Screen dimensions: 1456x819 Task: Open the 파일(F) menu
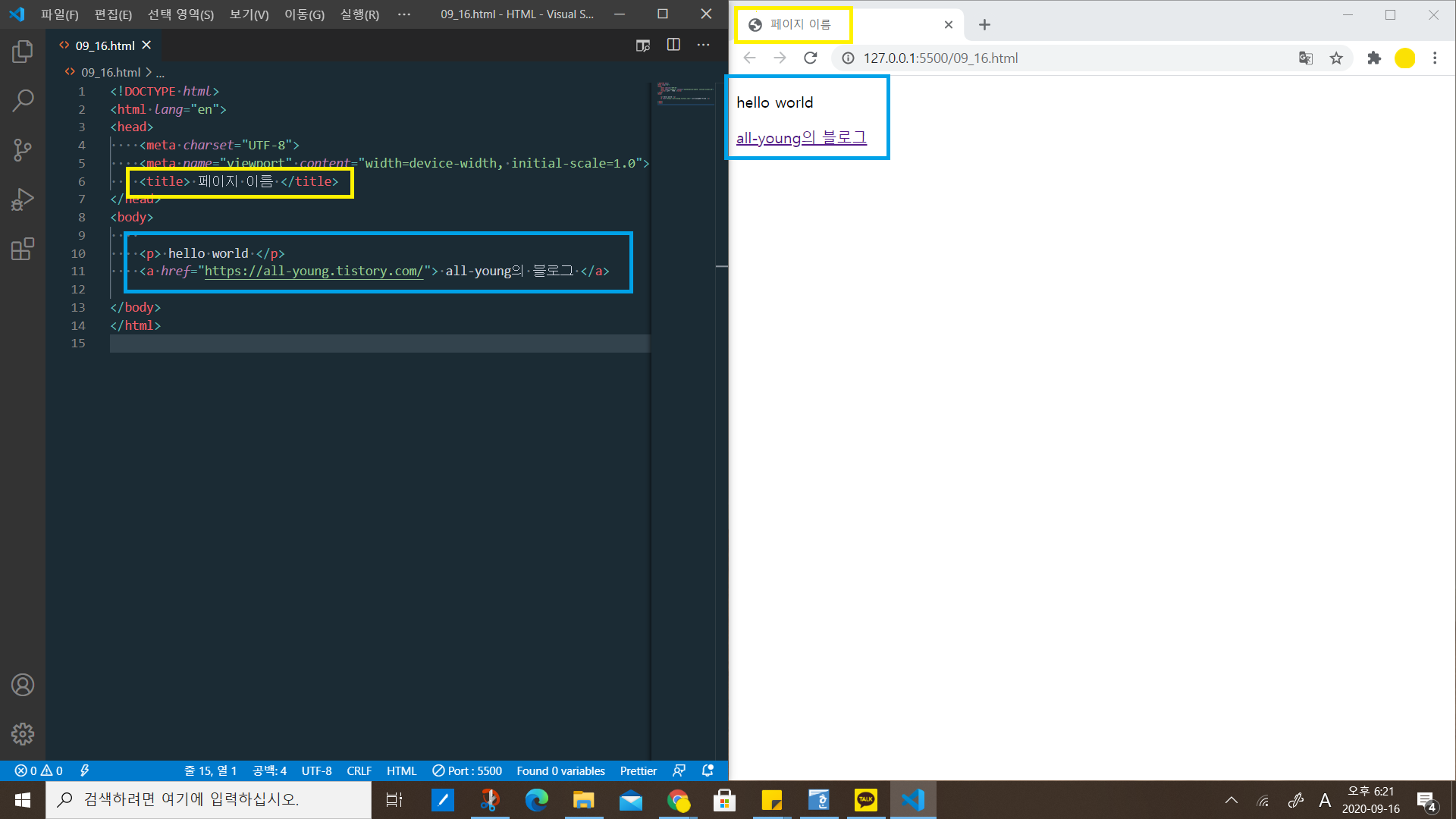click(x=59, y=14)
